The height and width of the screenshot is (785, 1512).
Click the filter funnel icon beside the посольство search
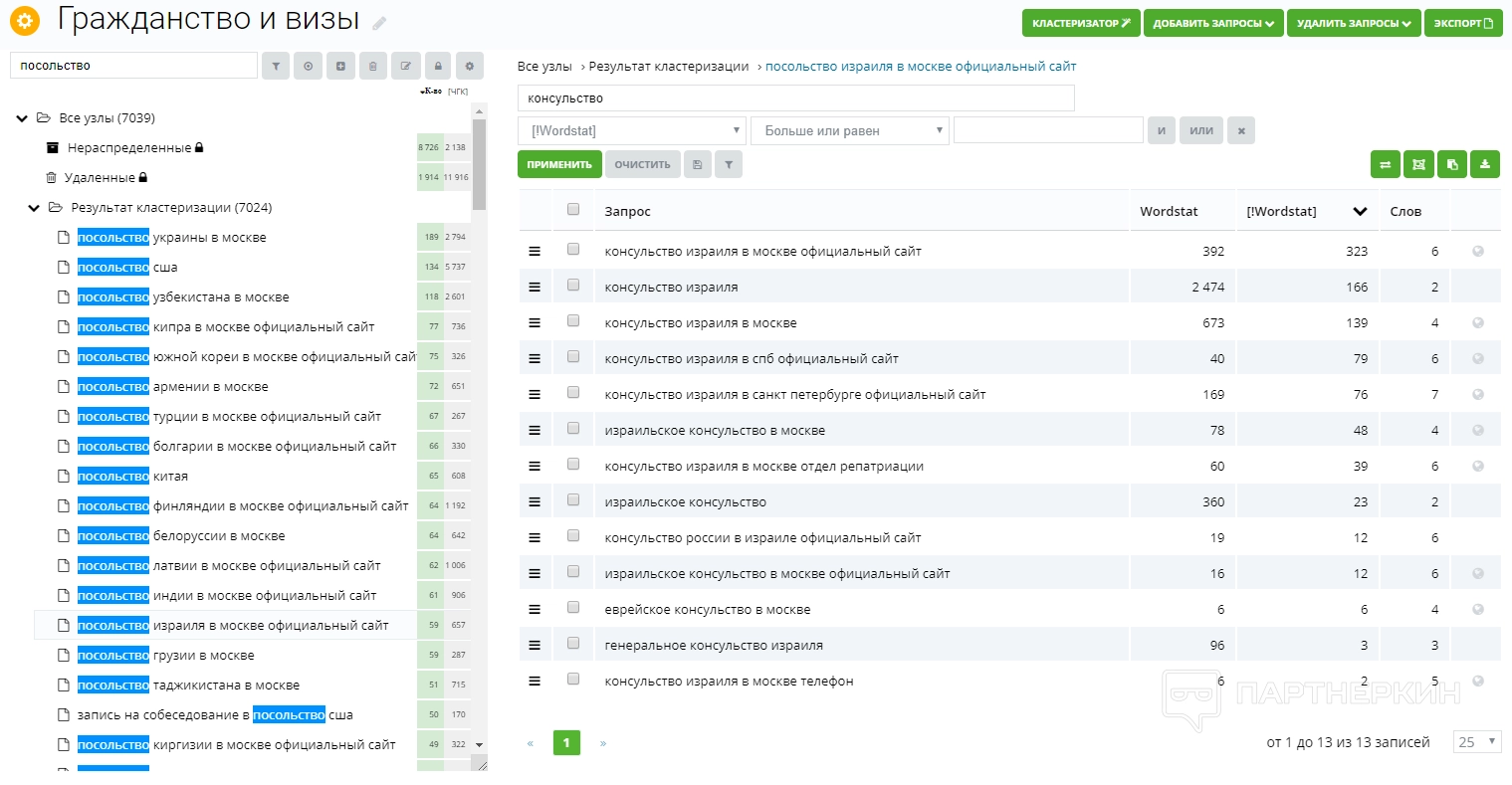click(x=276, y=67)
